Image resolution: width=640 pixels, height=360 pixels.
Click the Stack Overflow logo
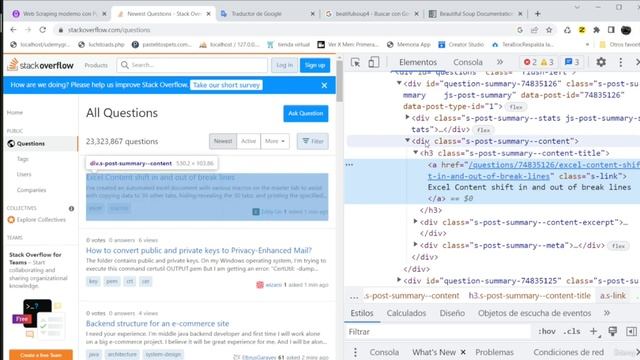[40, 65]
